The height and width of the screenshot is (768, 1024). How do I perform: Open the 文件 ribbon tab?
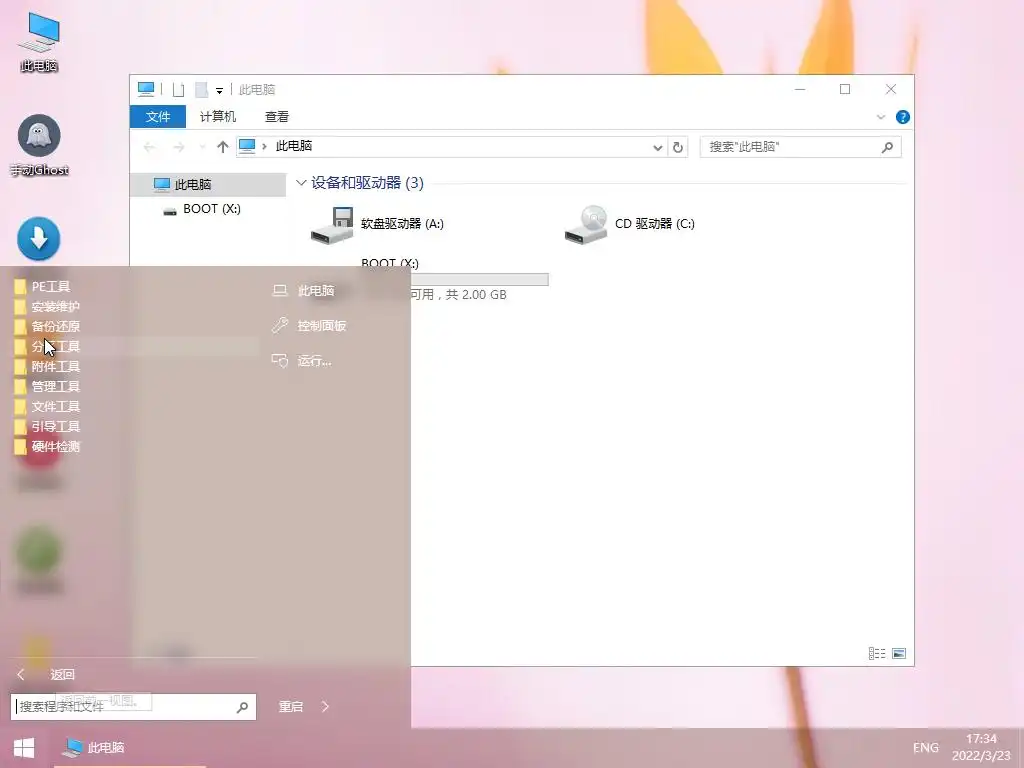click(x=158, y=117)
